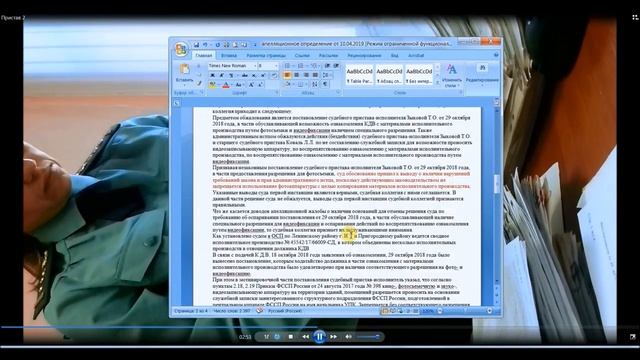Apply the Table Par... style from gallery

coord(359,76)
